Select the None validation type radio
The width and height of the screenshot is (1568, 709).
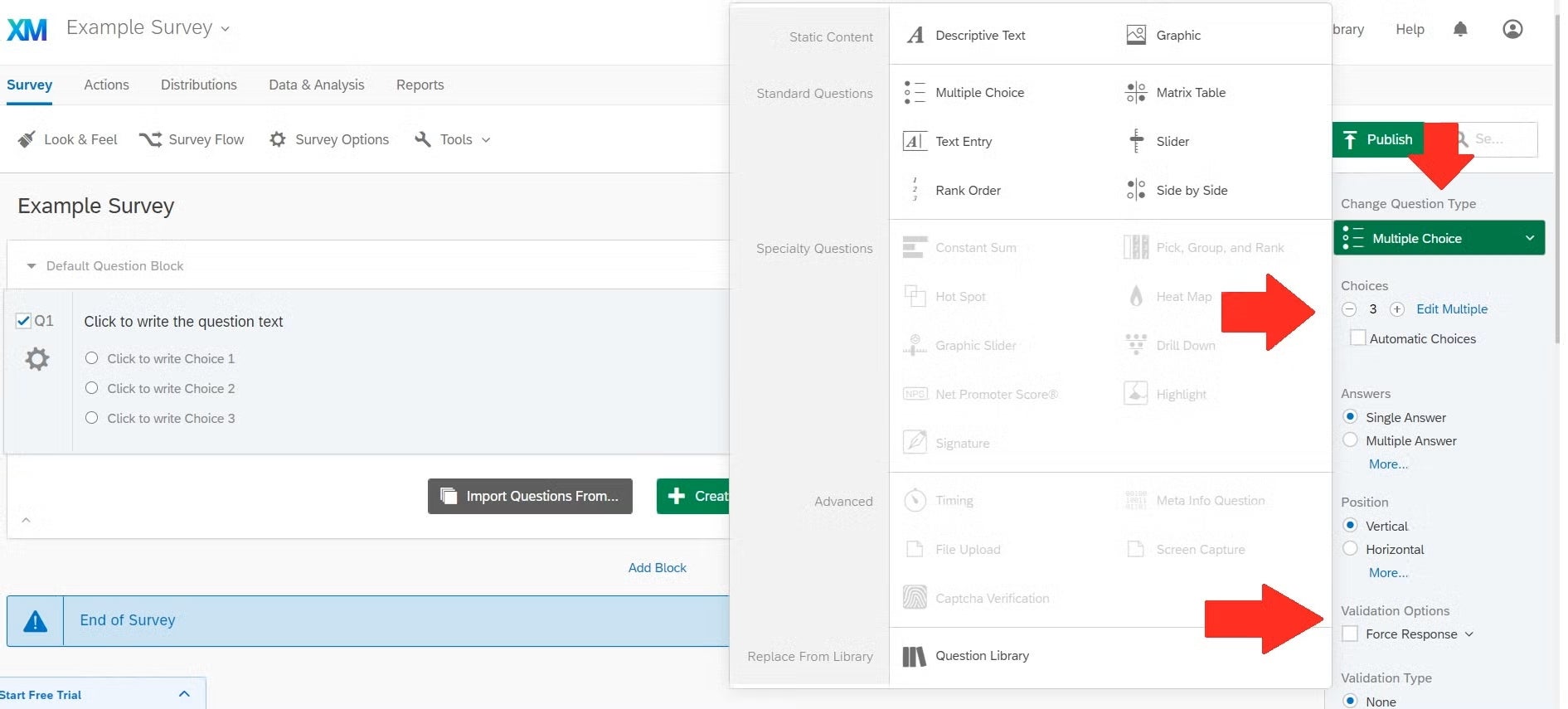(1350, 701)
